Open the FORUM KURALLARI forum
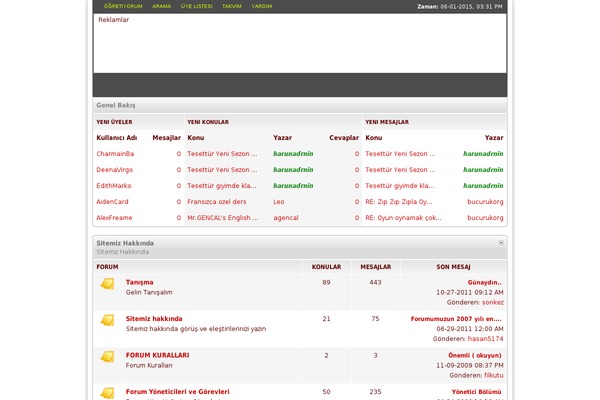600x400 pixels. coord(157,355)
